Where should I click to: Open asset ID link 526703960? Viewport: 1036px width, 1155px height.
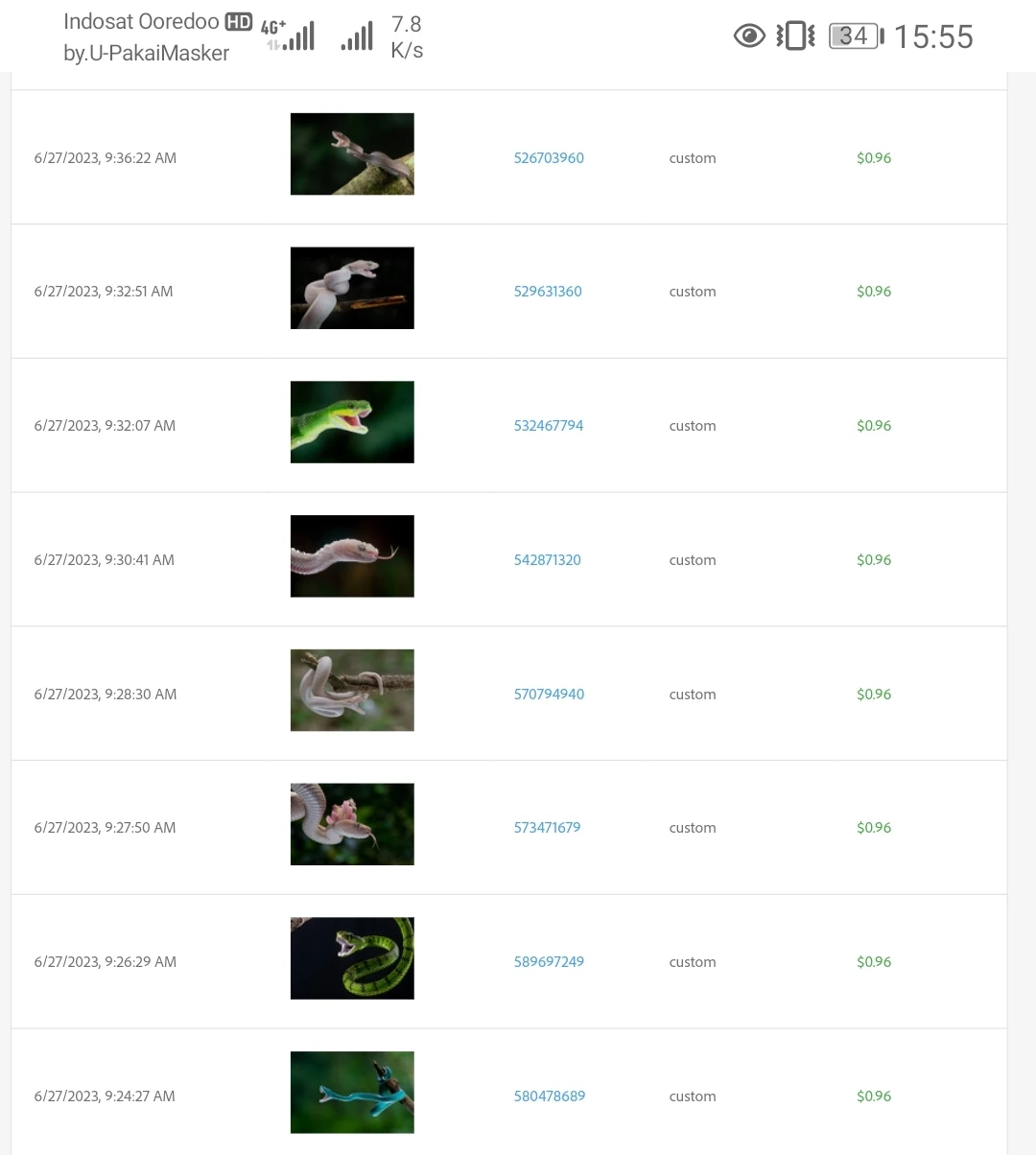[549, 158]
